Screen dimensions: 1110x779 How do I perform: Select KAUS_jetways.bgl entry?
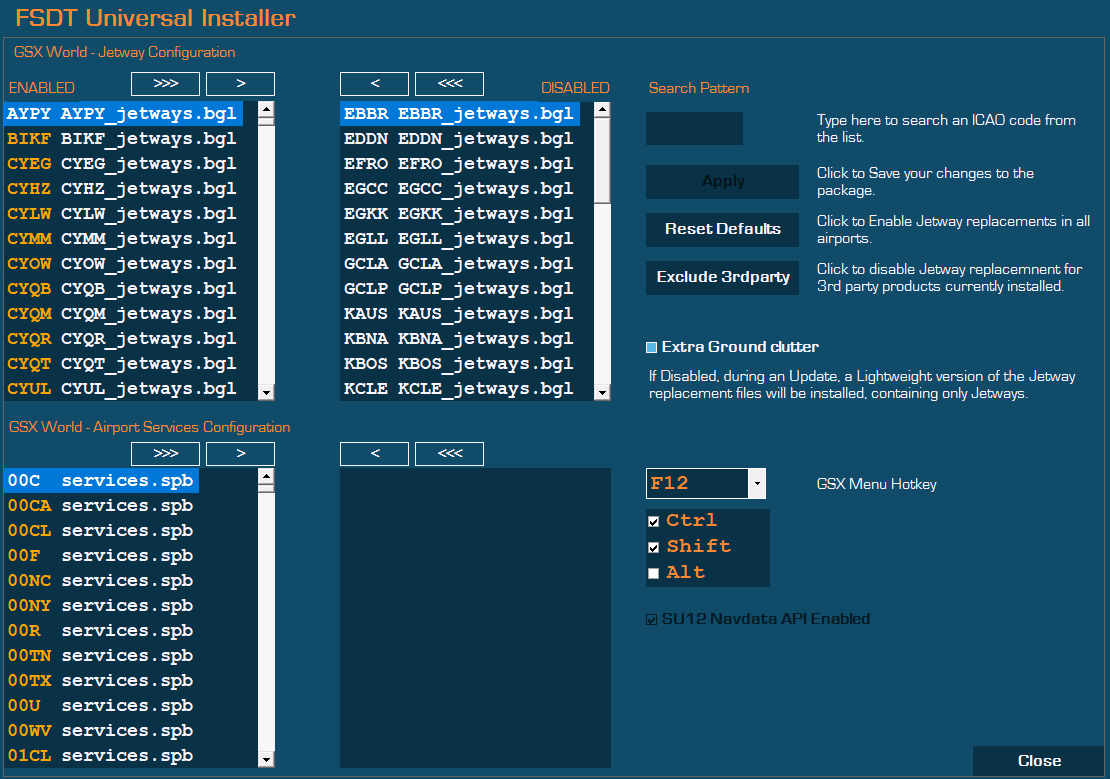point(460,314)
